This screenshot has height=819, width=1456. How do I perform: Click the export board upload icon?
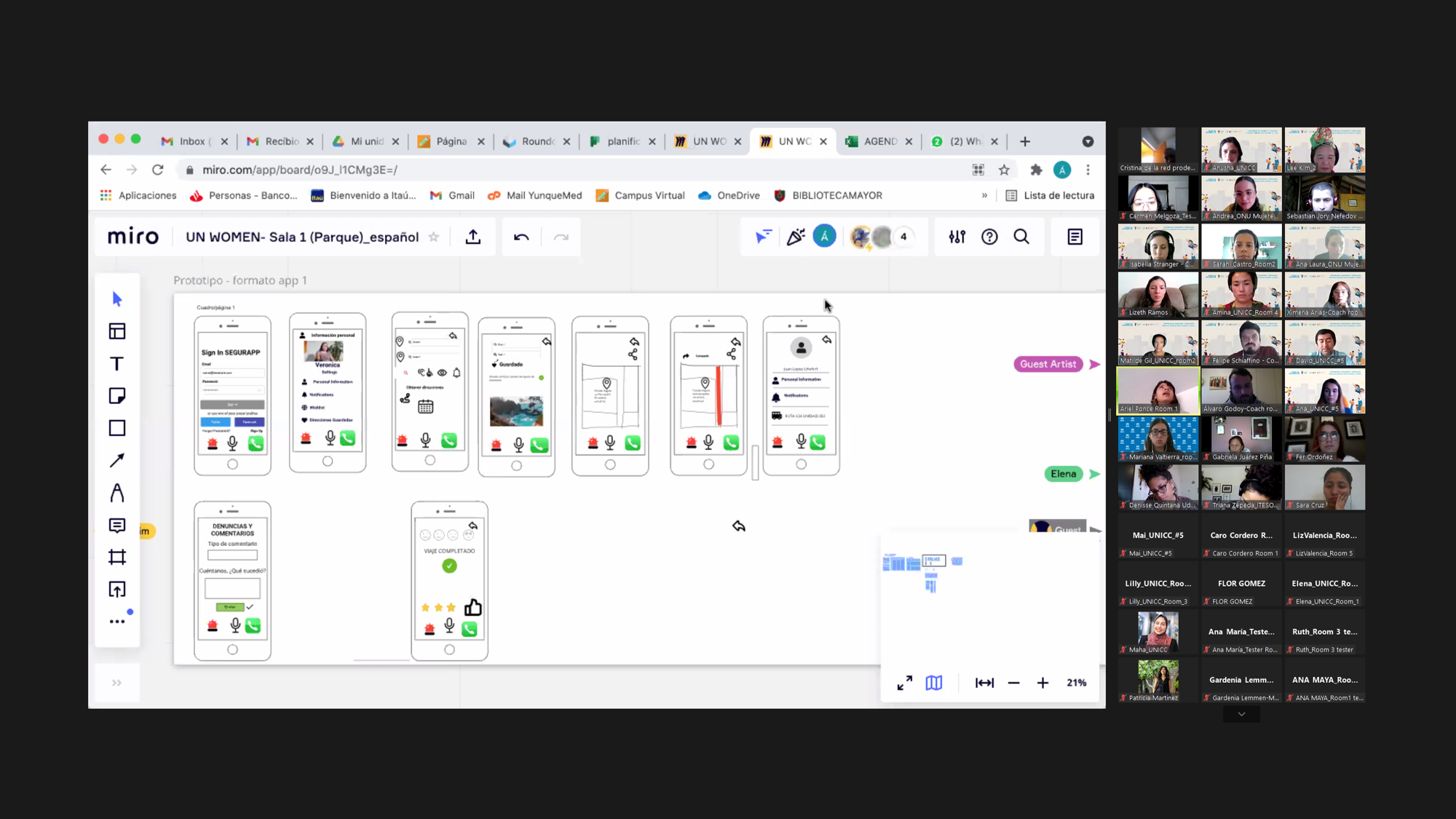pos(473,237)
